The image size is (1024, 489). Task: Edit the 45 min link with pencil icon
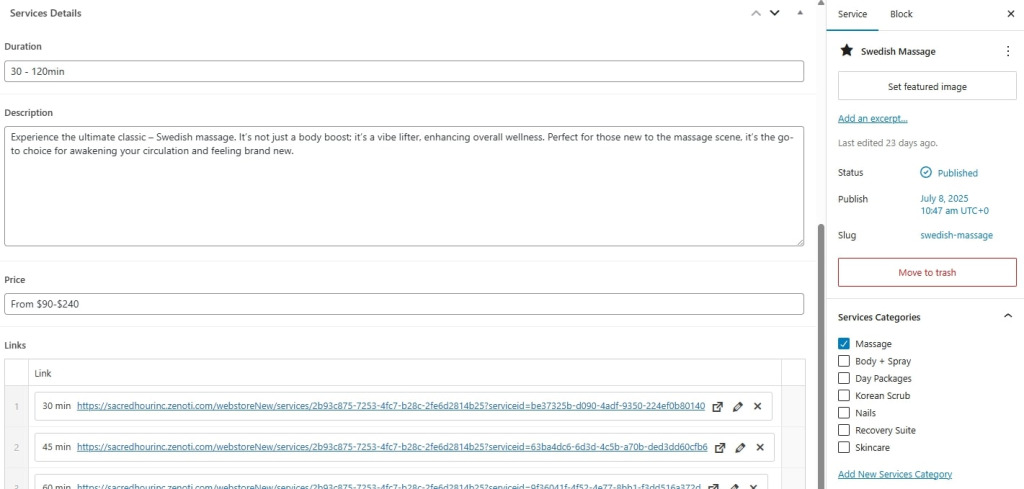click(x=740, y=447)
